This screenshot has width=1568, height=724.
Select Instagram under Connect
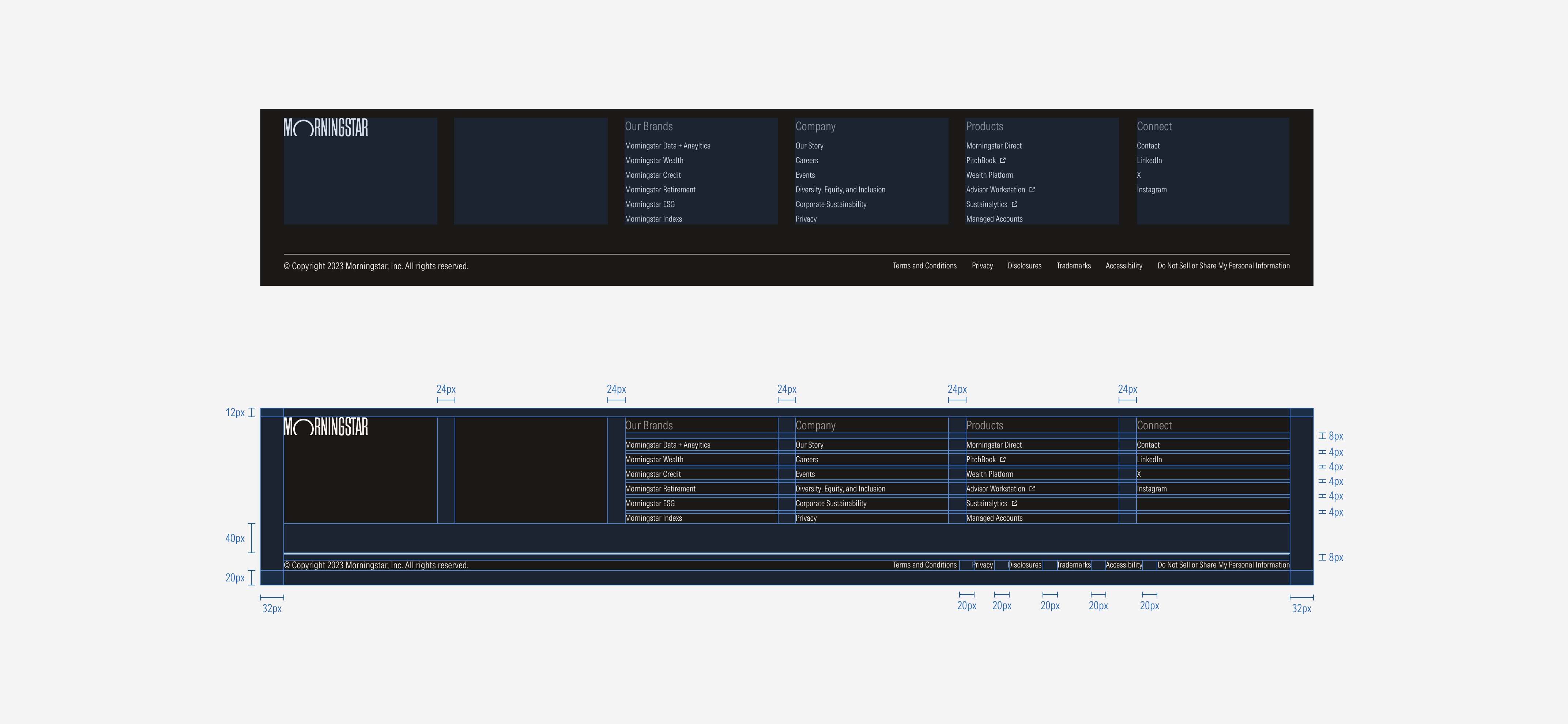1152,189
